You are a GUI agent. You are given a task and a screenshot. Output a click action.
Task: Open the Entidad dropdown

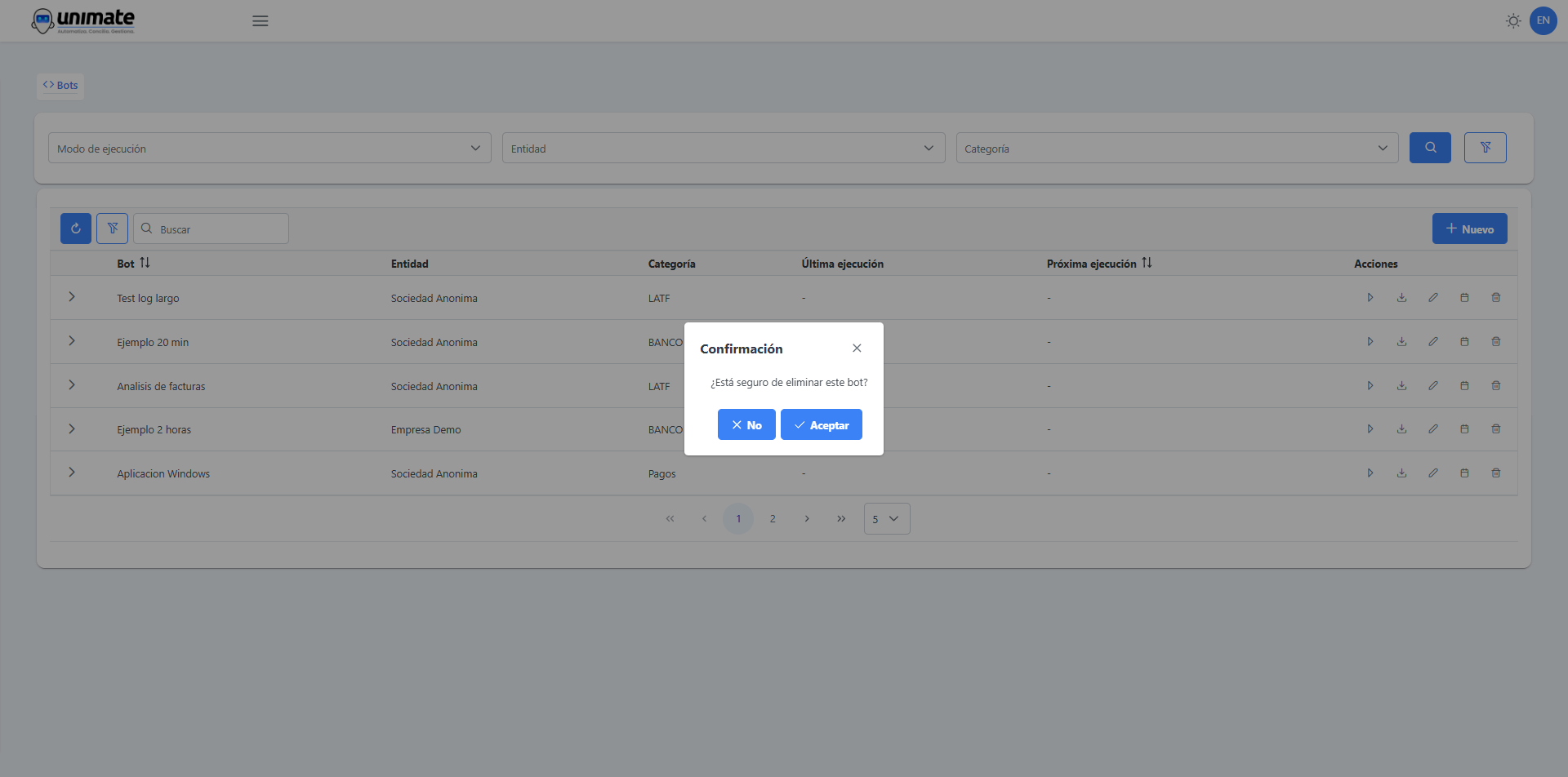point(723,149)
